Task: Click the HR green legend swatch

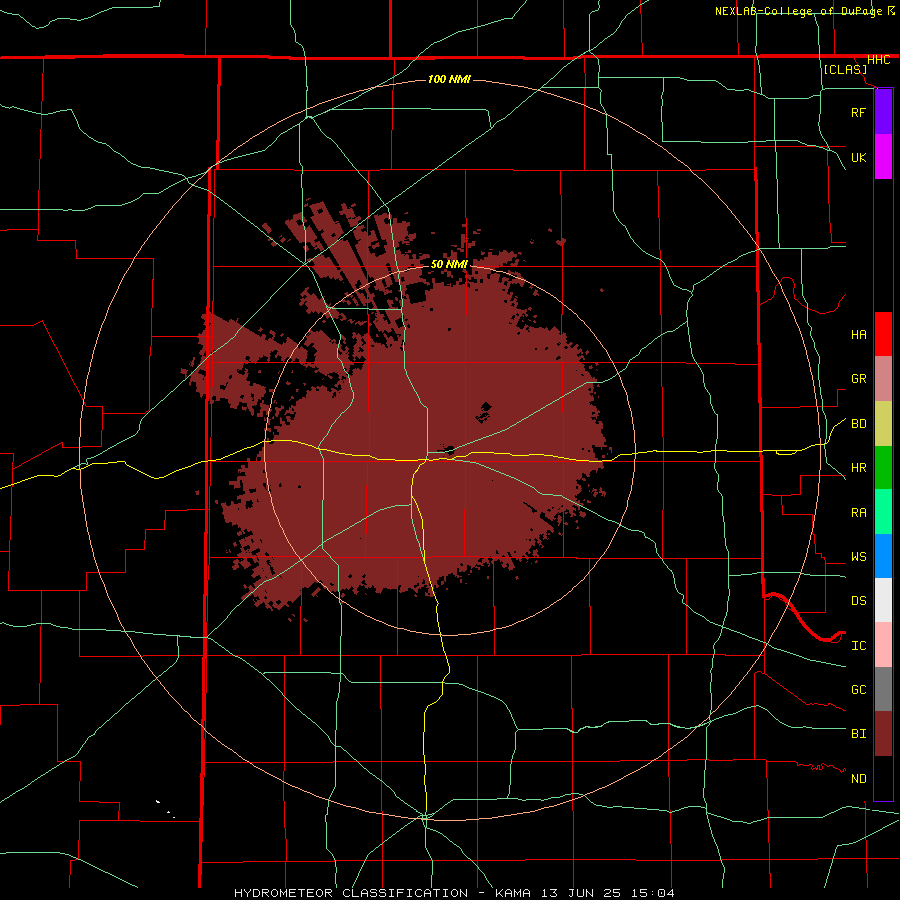Action: click(883, 467)
